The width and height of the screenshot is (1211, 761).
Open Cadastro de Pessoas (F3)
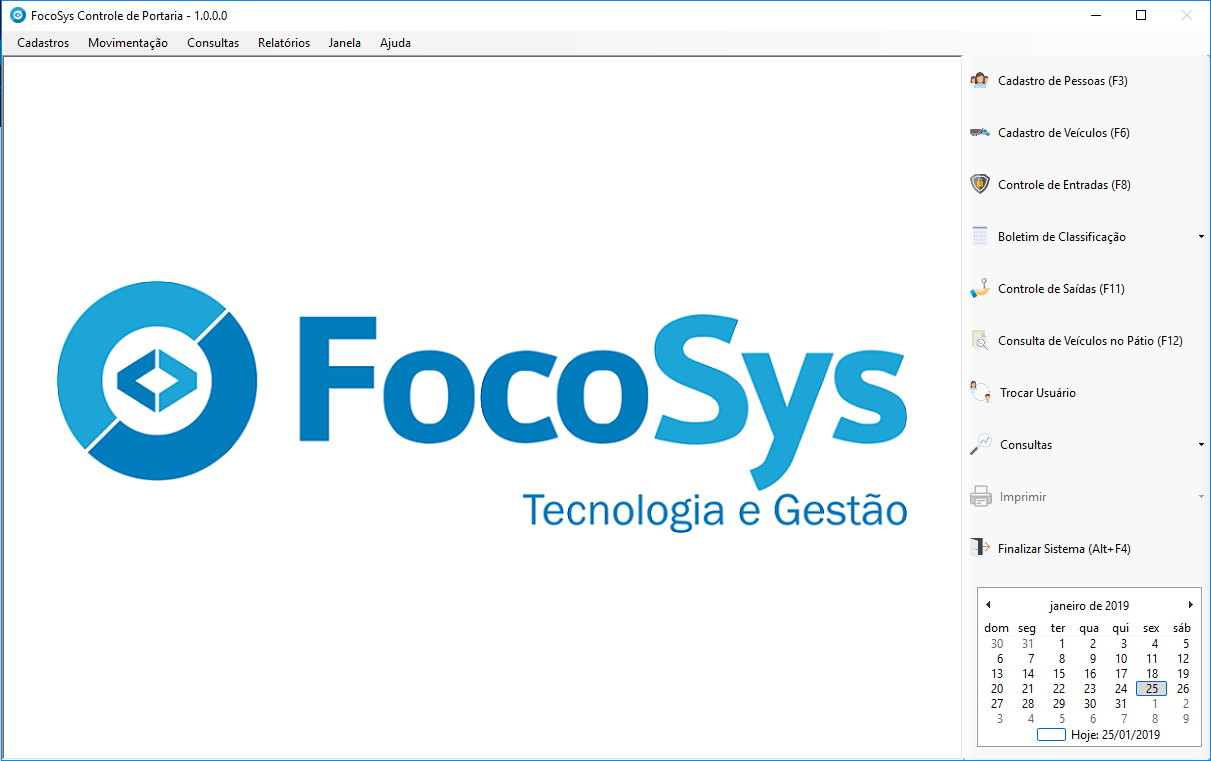pos(1063,81)
